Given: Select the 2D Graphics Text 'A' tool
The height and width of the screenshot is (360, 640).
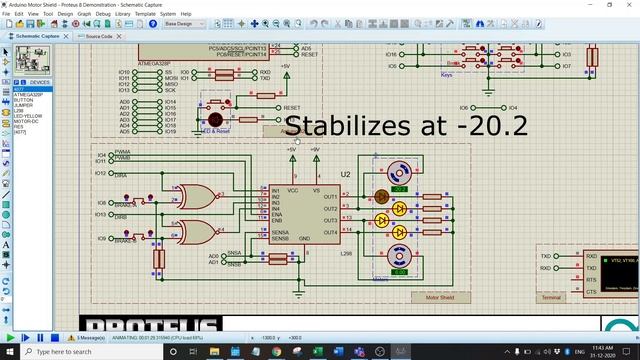Looking at the screenshot, I should (6, 245).
